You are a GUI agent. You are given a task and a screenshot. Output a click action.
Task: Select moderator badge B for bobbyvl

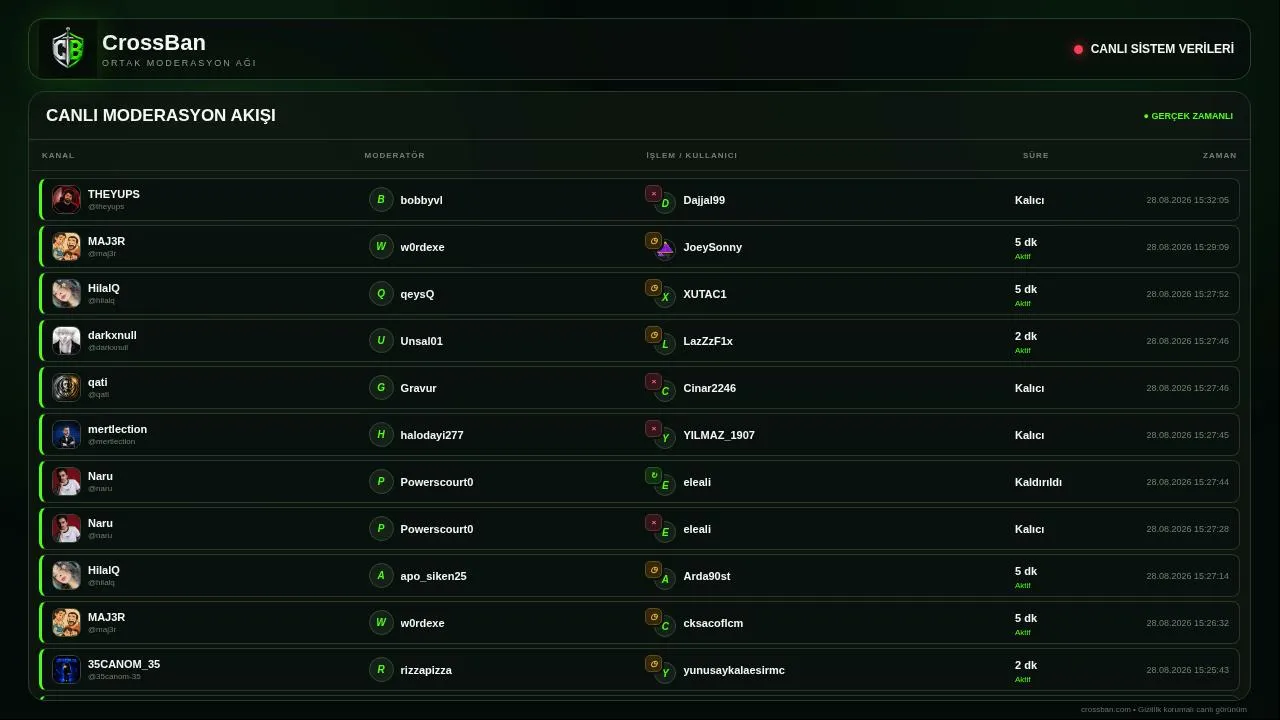(381, 199)
